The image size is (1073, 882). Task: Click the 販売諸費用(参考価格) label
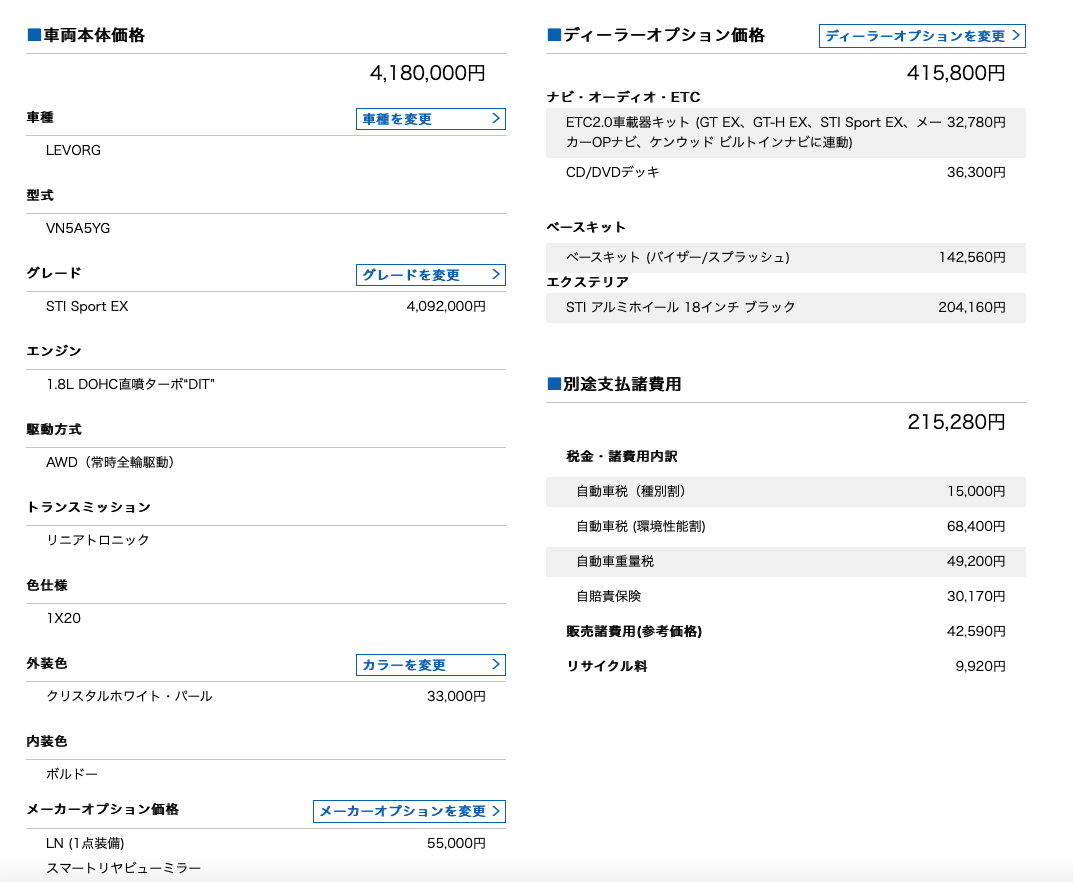[x=634, y=632]
